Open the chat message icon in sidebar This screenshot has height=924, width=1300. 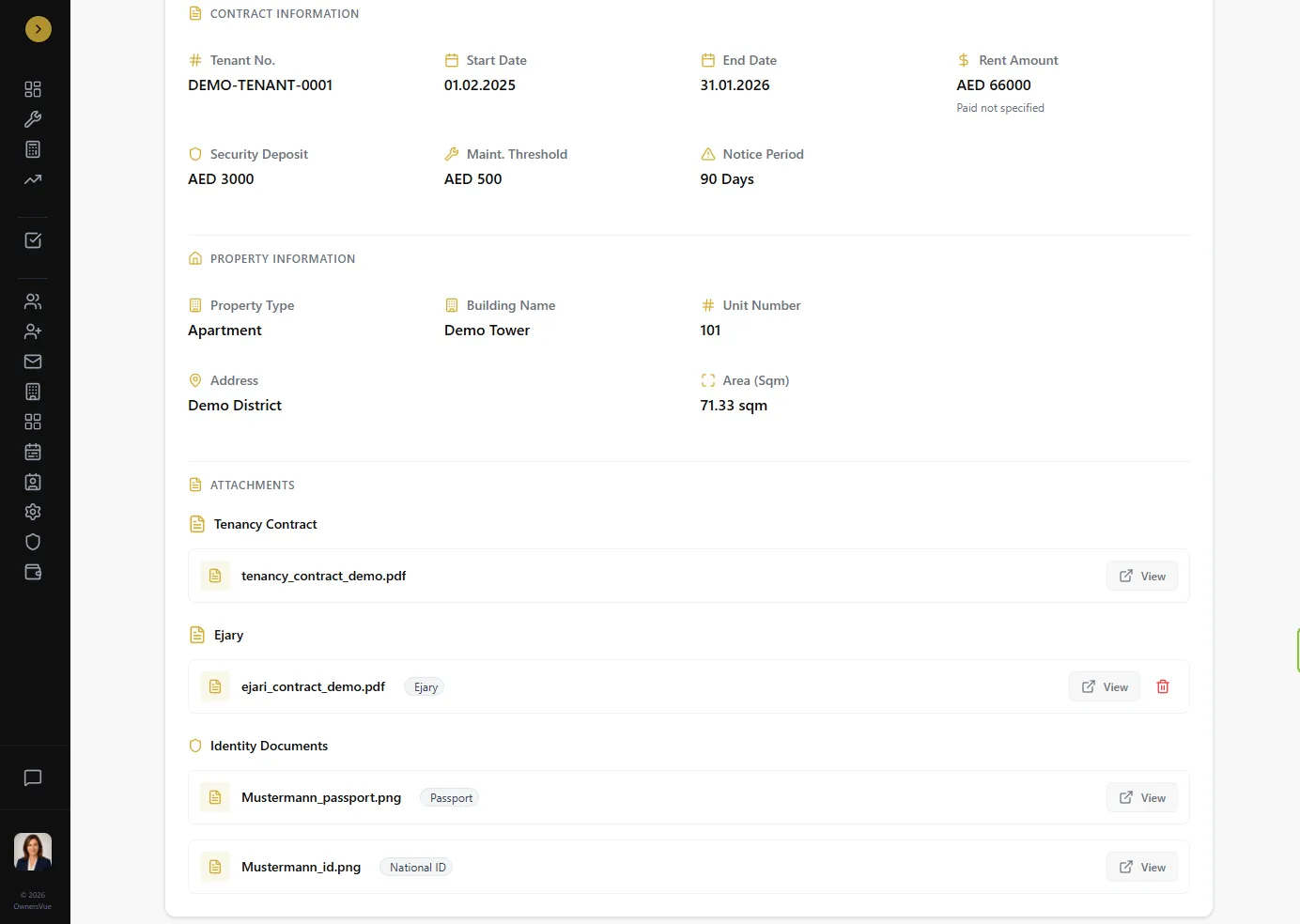click(x=33, y=778)
